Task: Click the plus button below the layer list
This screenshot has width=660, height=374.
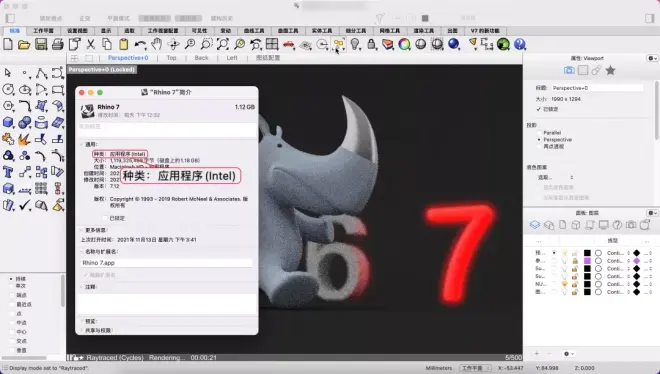Action: point(537,354)
